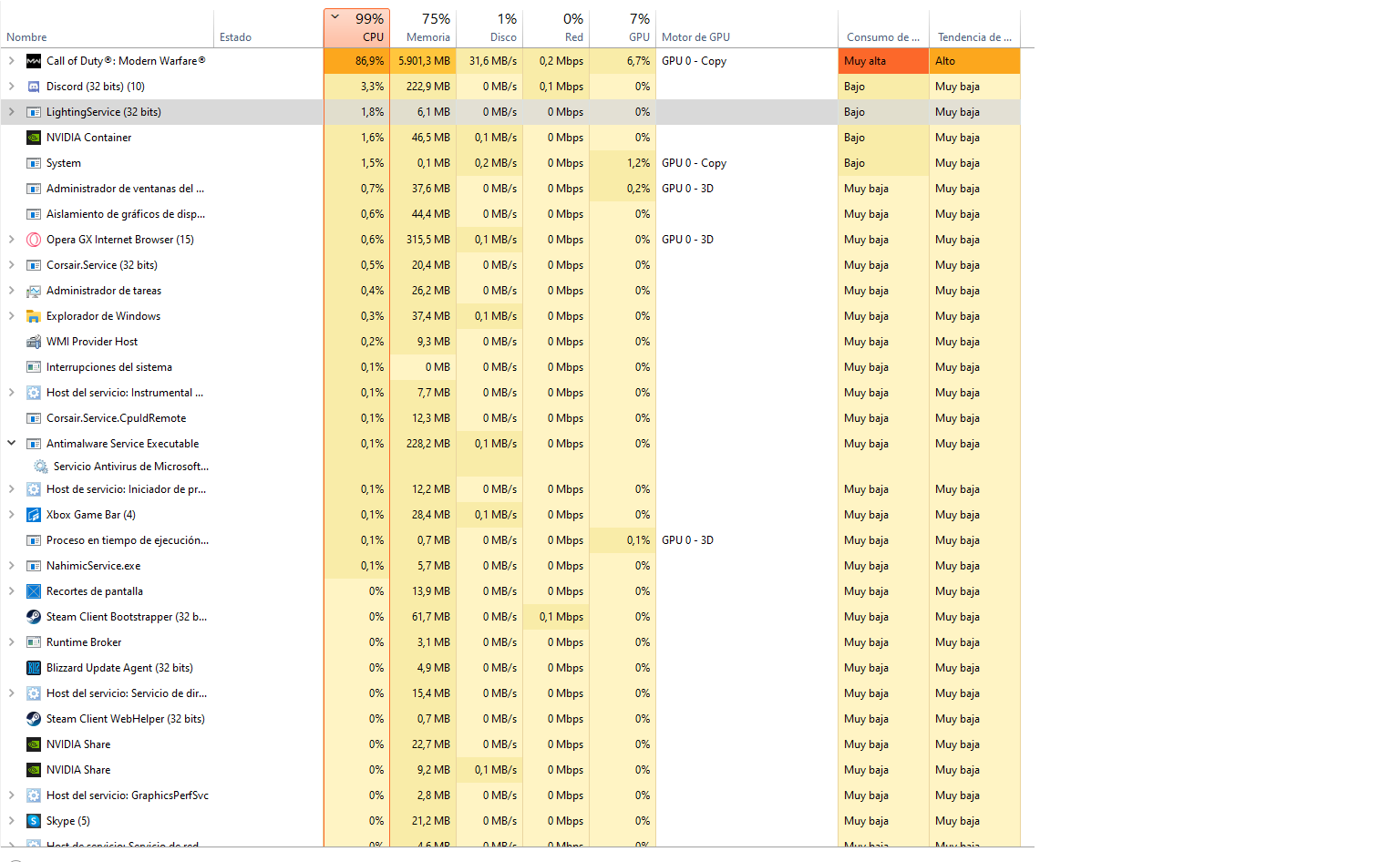Click the NVIDIA Container icon
This screenshot has width=1400, height=862.
coord(34,138)
